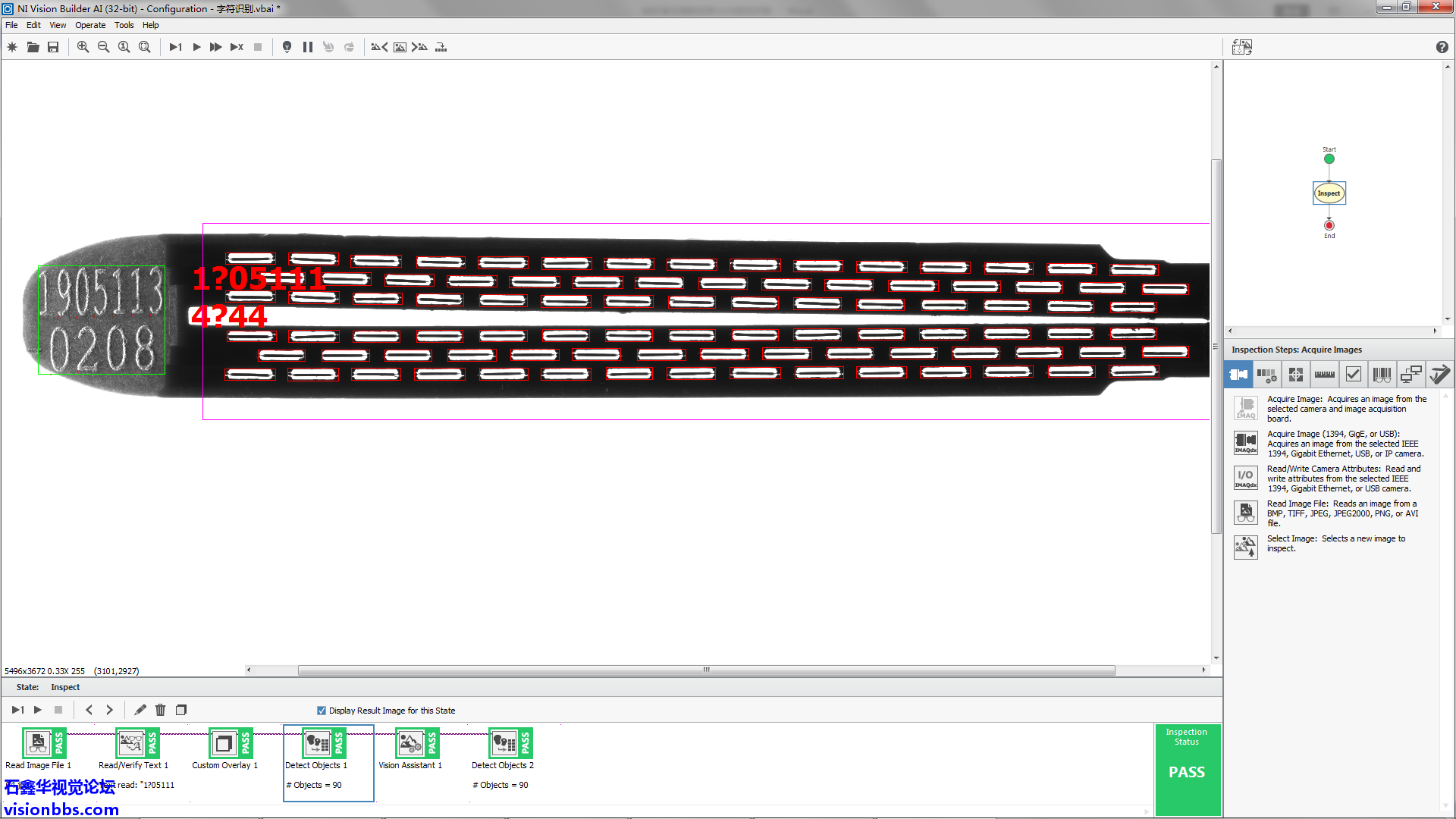Click the Read Image File step icon
Image resolution: width=1456 pixels, height=819 pixels.
pyautogui.click(x=1245, y=513)
